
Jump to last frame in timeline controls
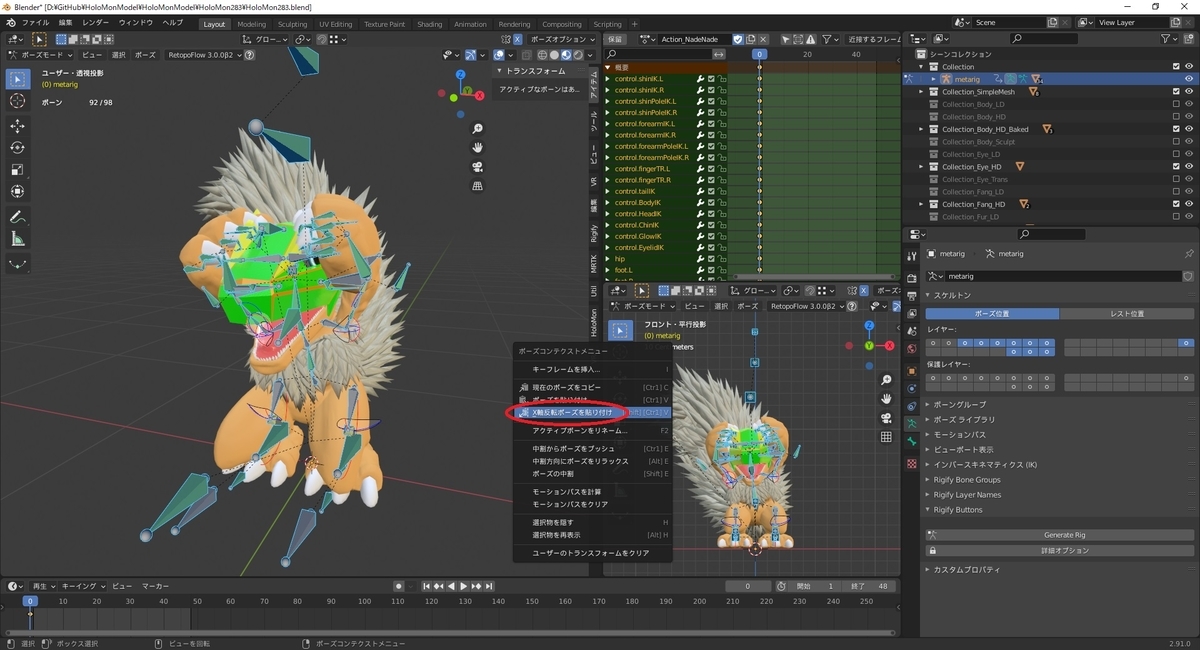[489, 586]
